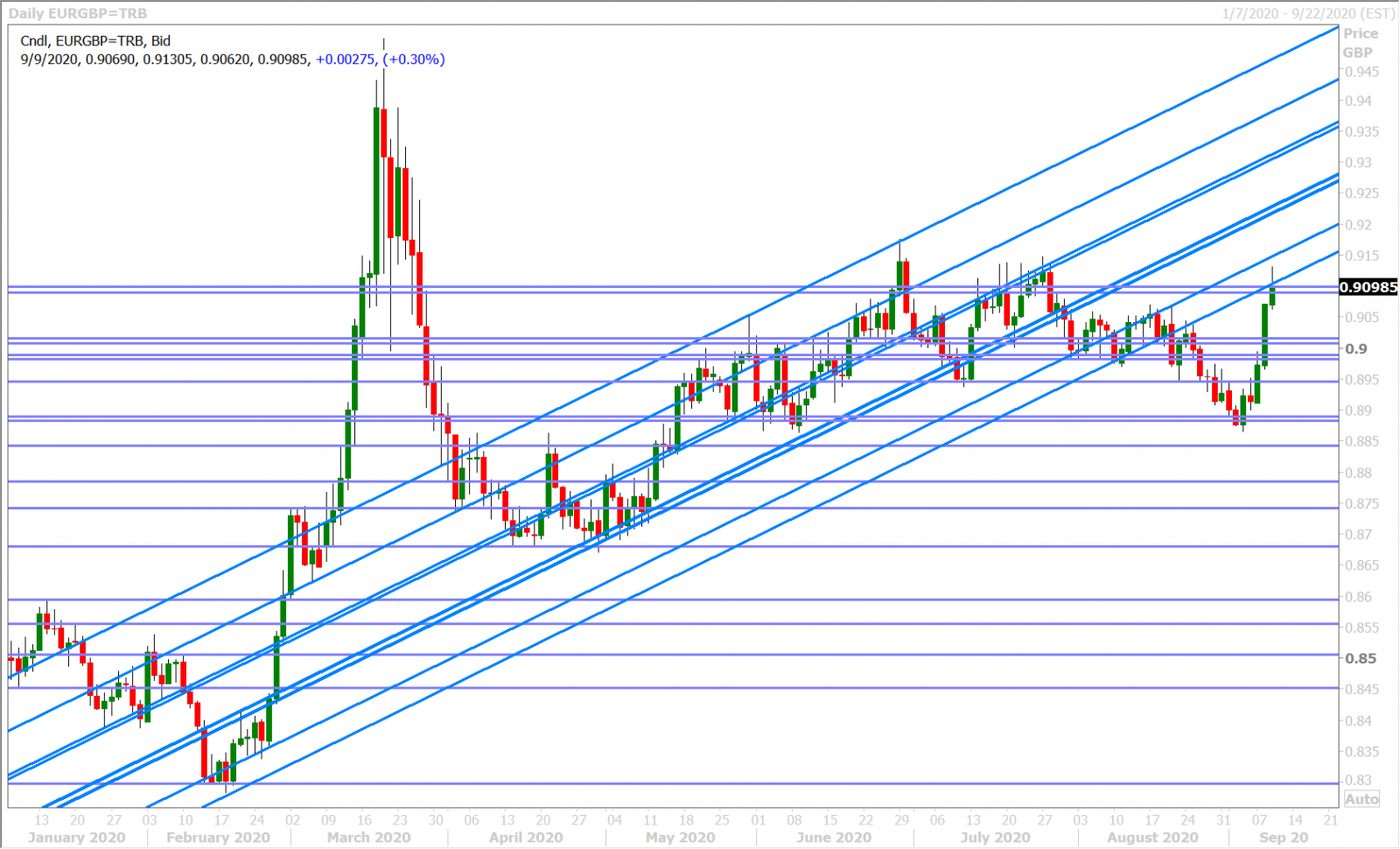Click the +0.00275 change value
Image resolution: width=1400 pixels, height=849 pixels.
(346, 60)
